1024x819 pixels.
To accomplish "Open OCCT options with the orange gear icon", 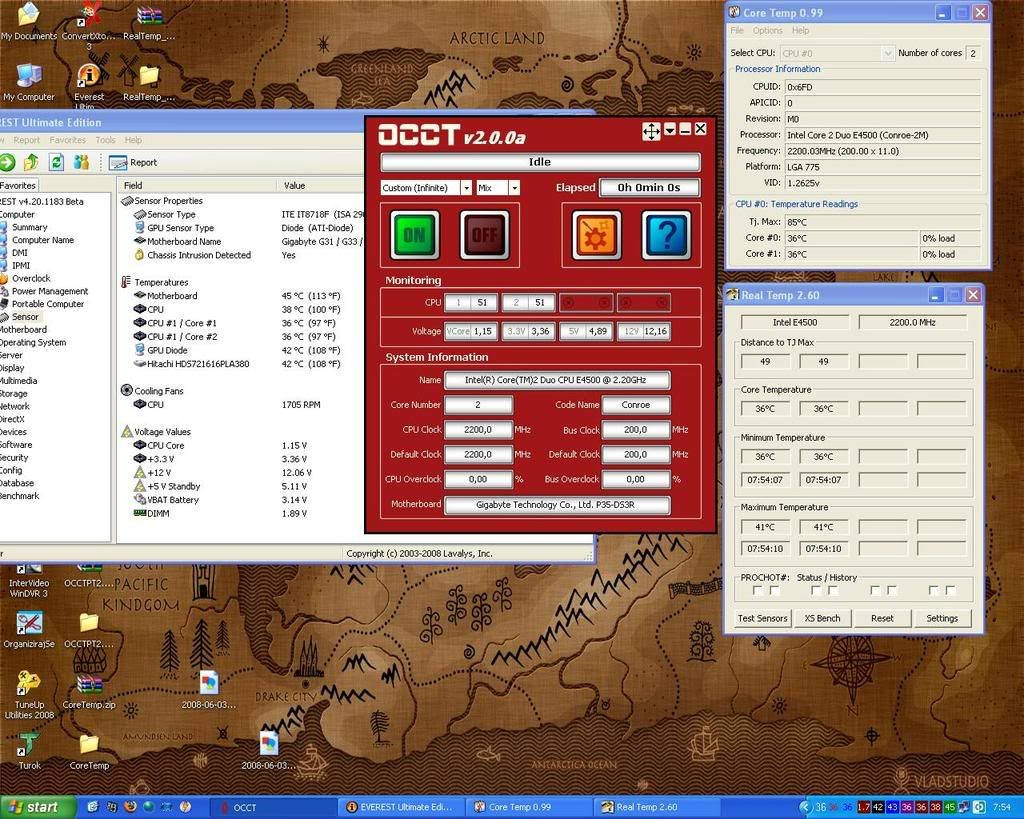I will coord(596,234).
